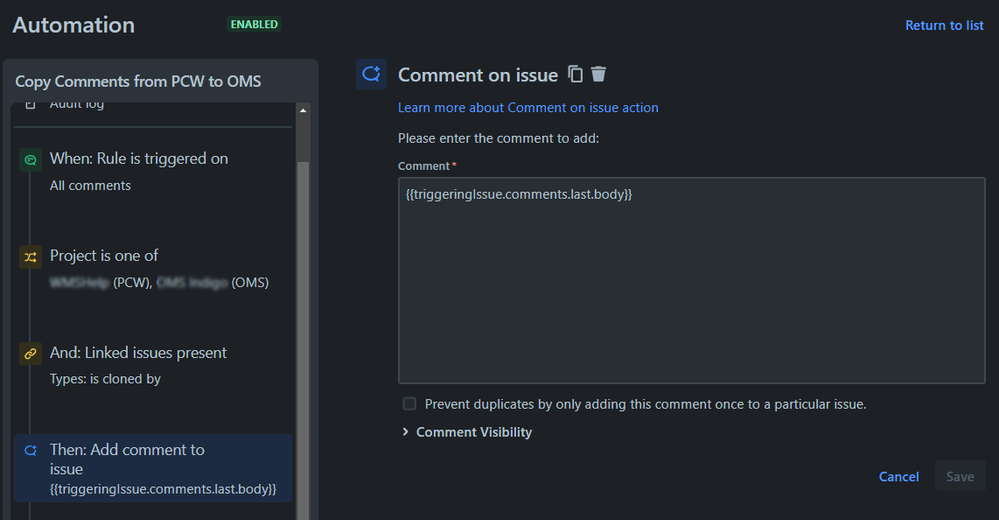The image size is (999, 520).
Task: Click inside the Comment text area
Action: point(692,280)
